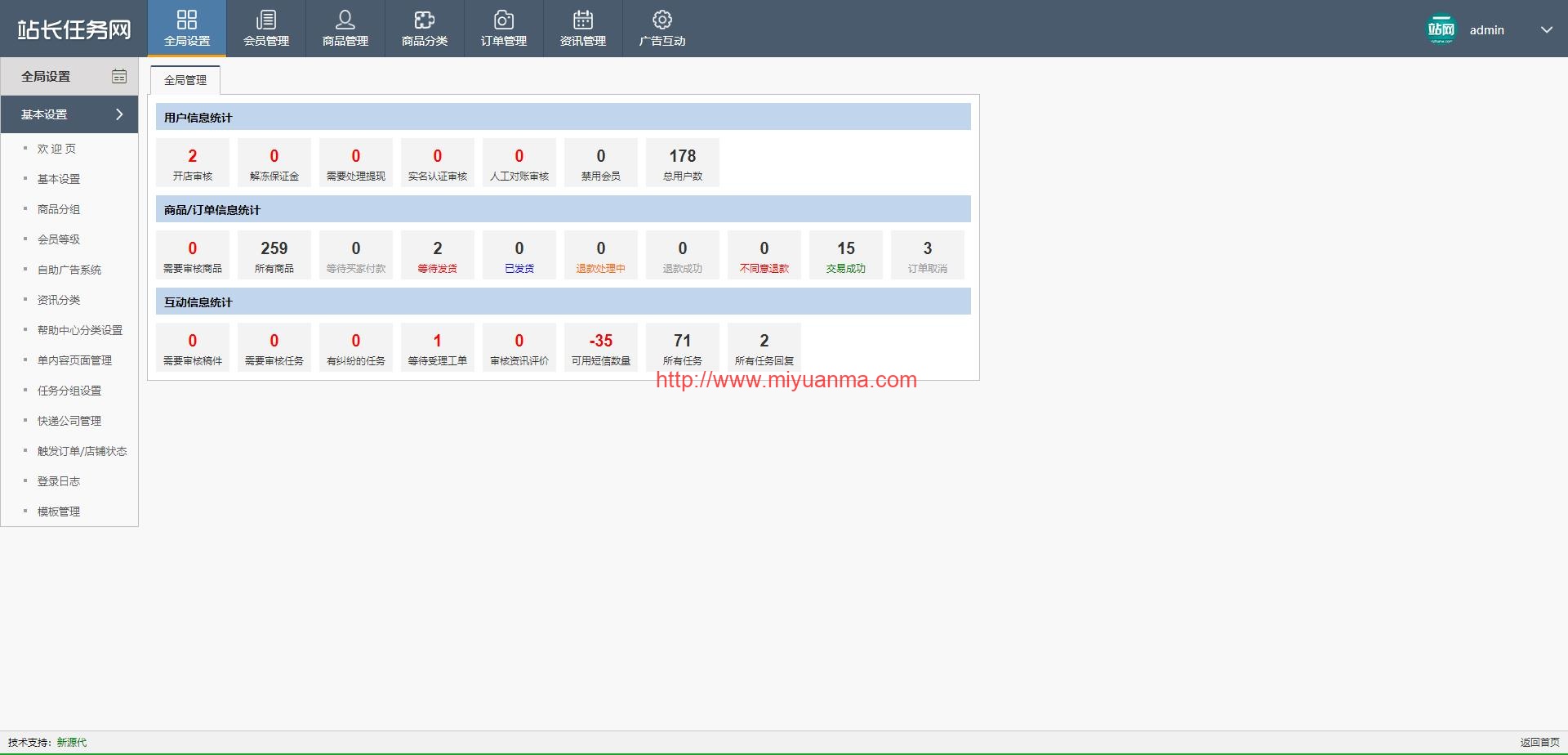
Task: Click the 所有任务回复 stat card
Action: click(x=764, y=347)
